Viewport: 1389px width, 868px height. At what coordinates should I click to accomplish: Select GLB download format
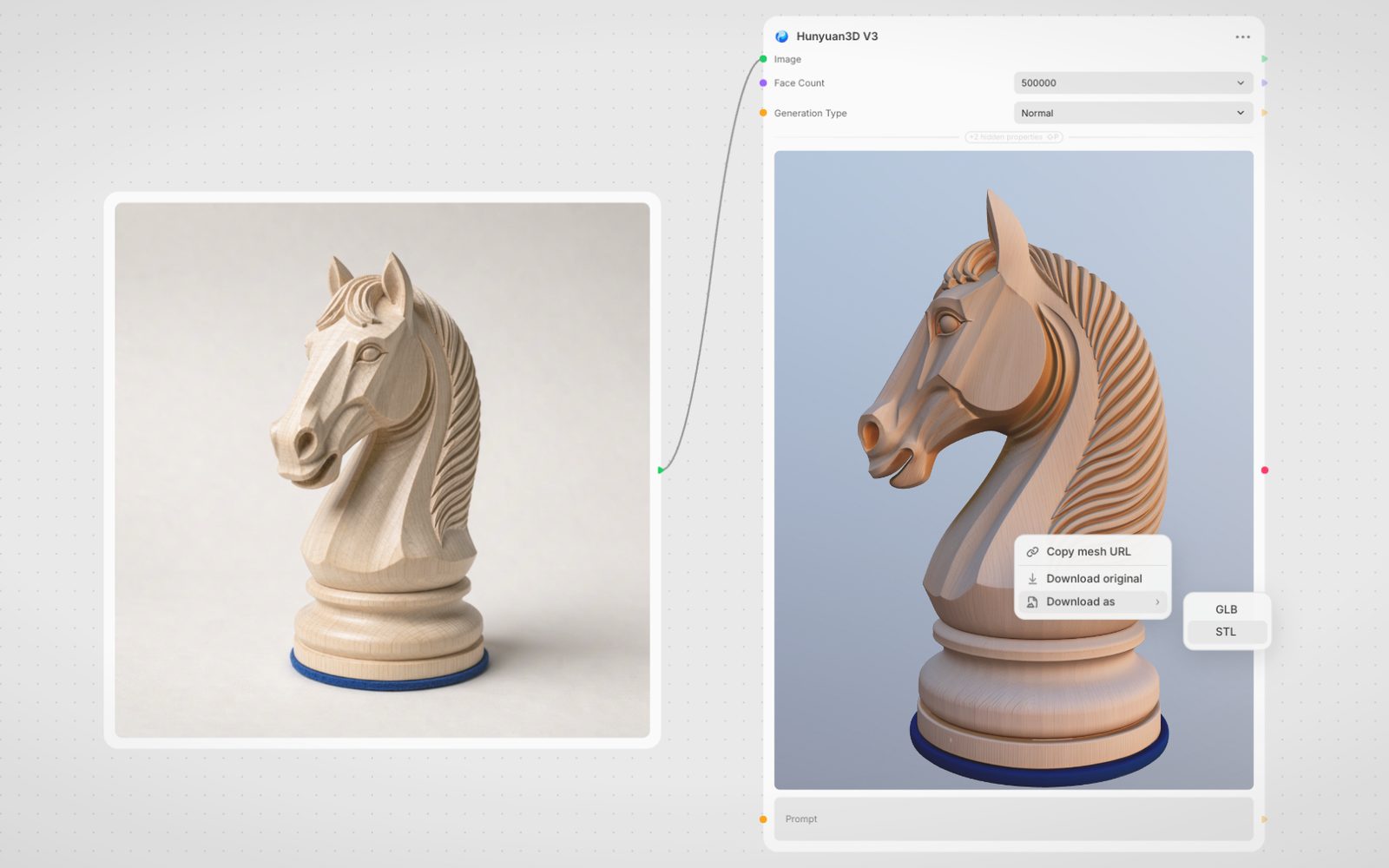pos(1226,609)
